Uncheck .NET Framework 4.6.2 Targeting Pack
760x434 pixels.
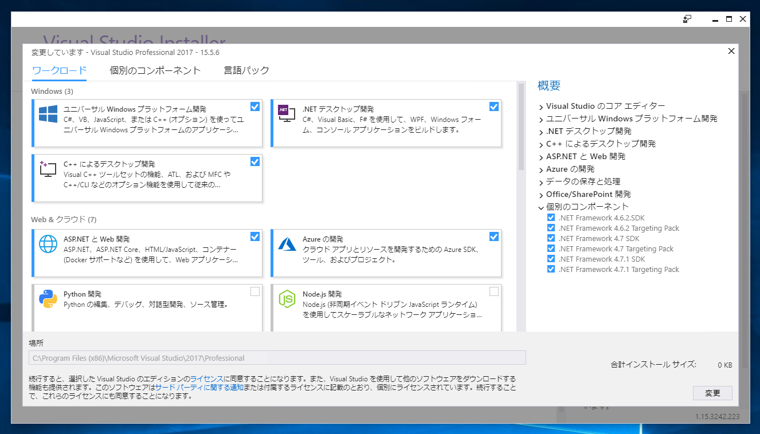coord(551,228)
